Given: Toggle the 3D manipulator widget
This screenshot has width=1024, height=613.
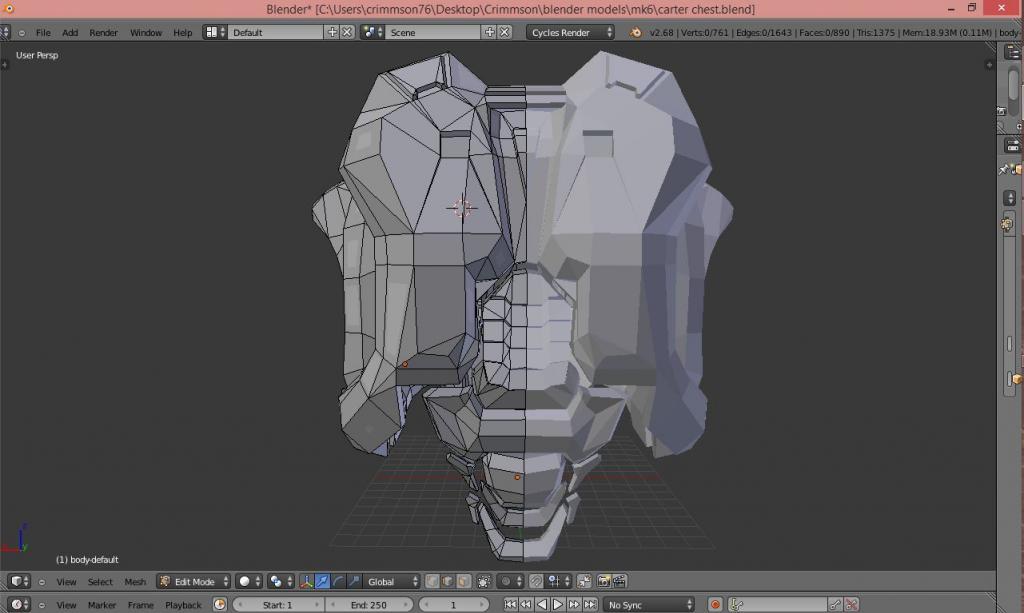Looking at the screenshot, I should (306, 581).
